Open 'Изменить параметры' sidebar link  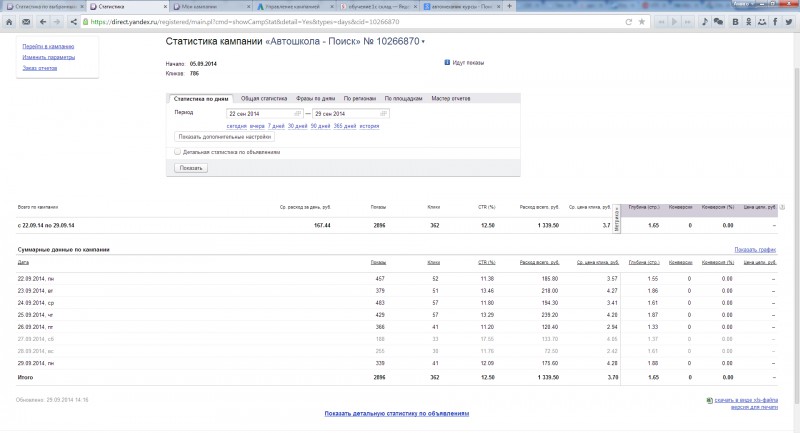[x=48, y=57]
